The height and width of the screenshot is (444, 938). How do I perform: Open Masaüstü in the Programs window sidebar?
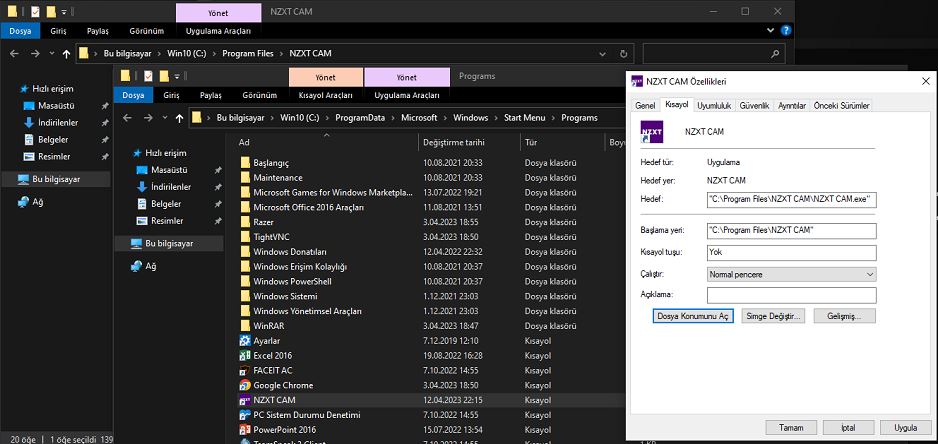[169, 170]
